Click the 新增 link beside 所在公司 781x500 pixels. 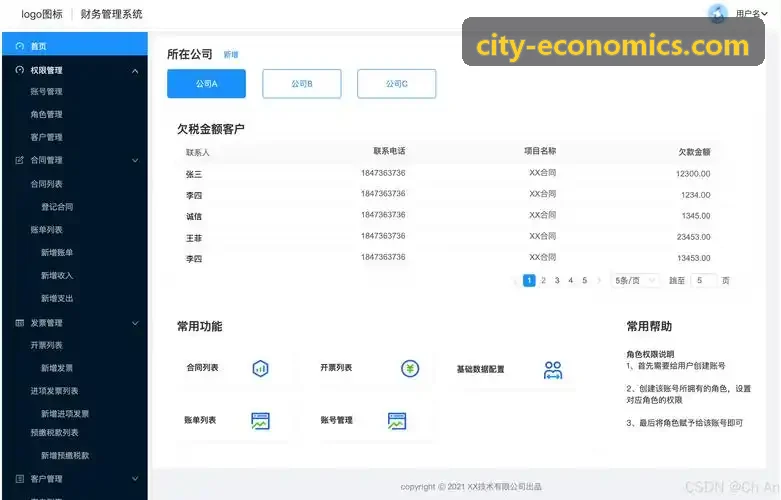click(231, 55)
